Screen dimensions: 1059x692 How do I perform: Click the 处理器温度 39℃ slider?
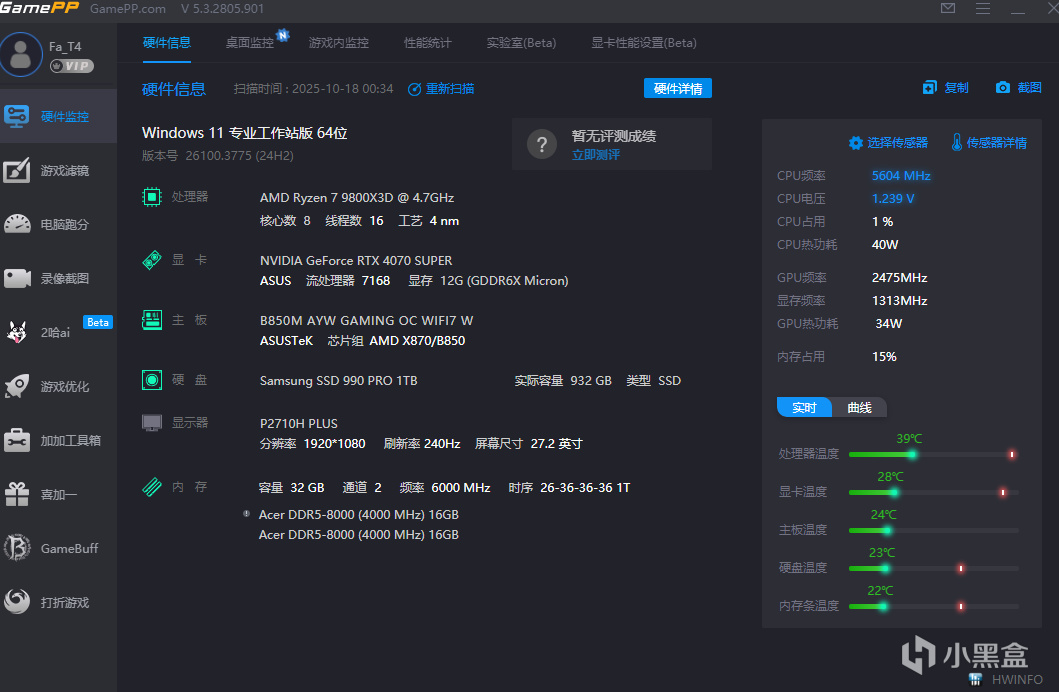933,454
